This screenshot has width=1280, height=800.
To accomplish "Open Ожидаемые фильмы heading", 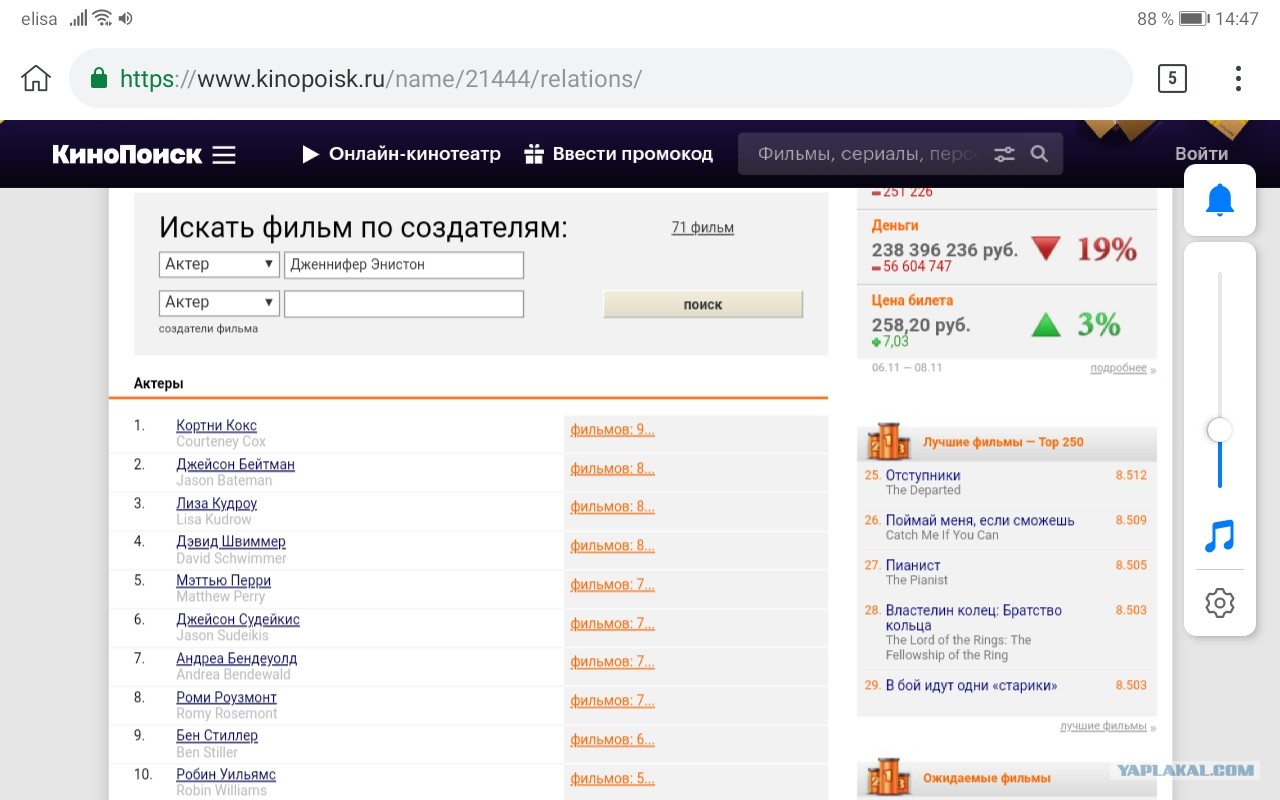I will click(987, 778).
